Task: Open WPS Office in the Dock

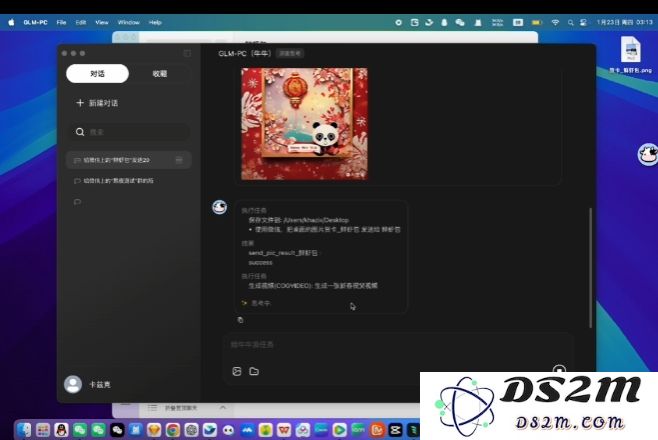Action: click(x=284, y=430)
